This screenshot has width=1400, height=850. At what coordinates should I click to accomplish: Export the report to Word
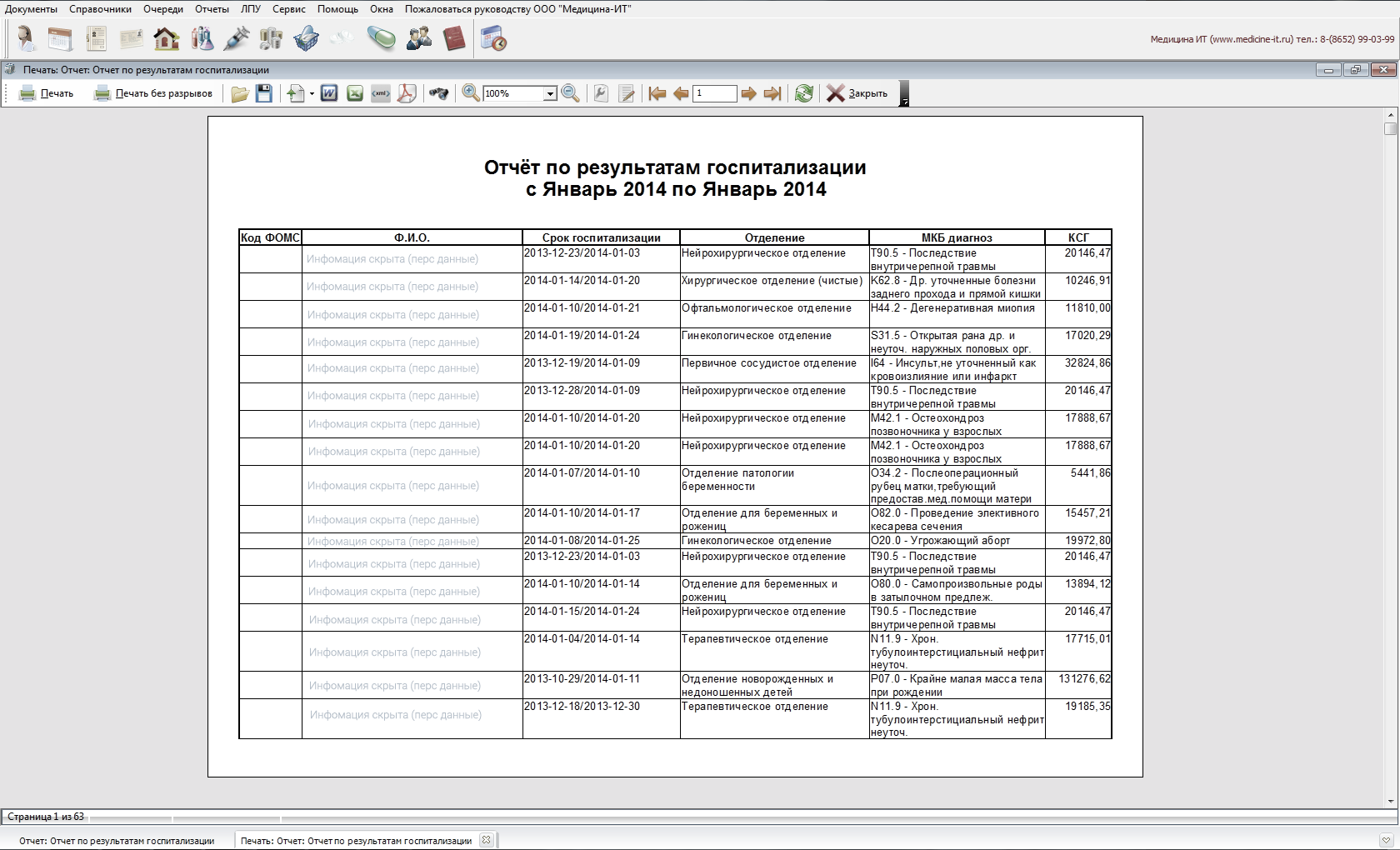point(329,93)
